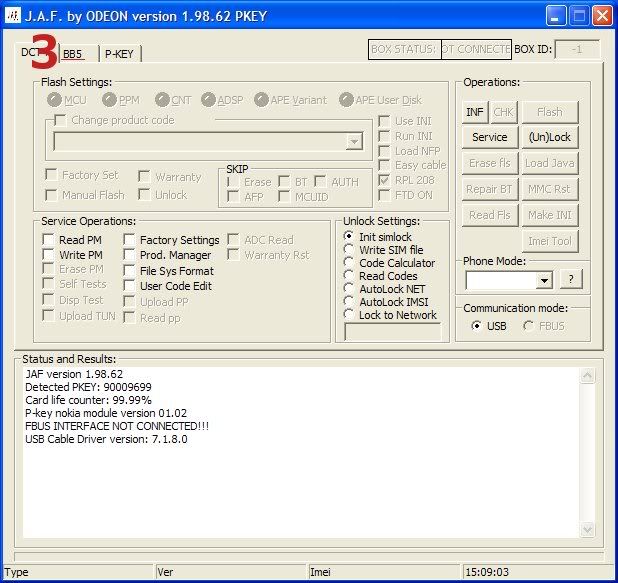Screen dimensions: 618x583
Task: Select FBUS communication mode
Action: click(x=528, y=326)
